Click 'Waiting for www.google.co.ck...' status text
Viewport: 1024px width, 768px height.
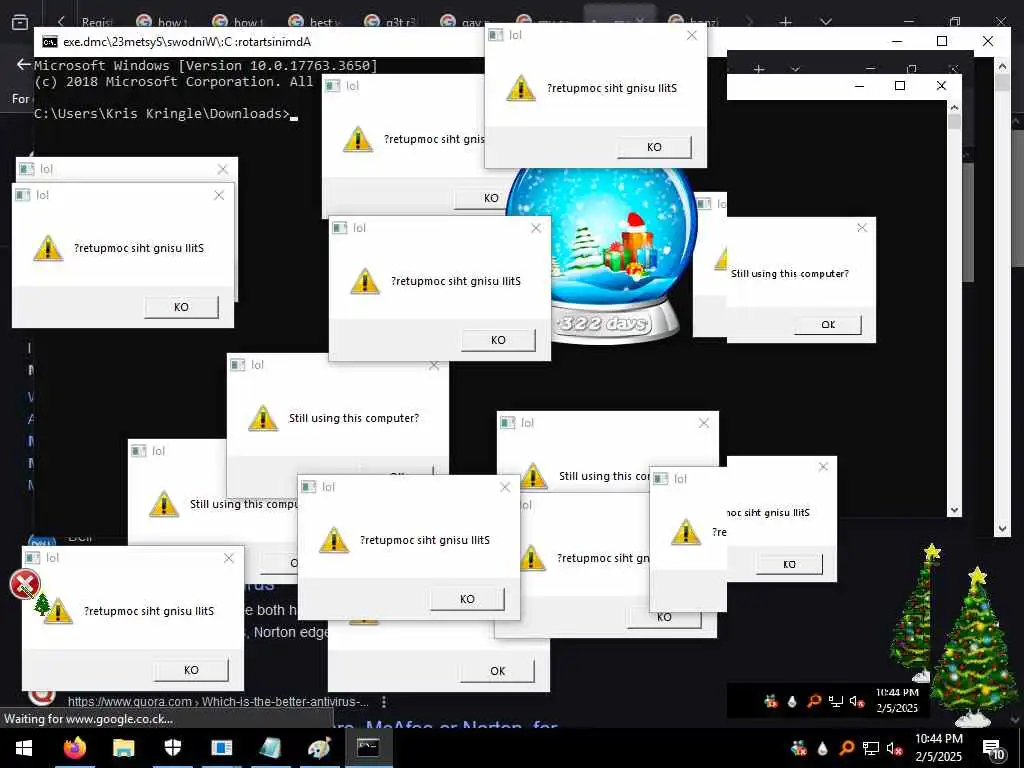[88, 719]
